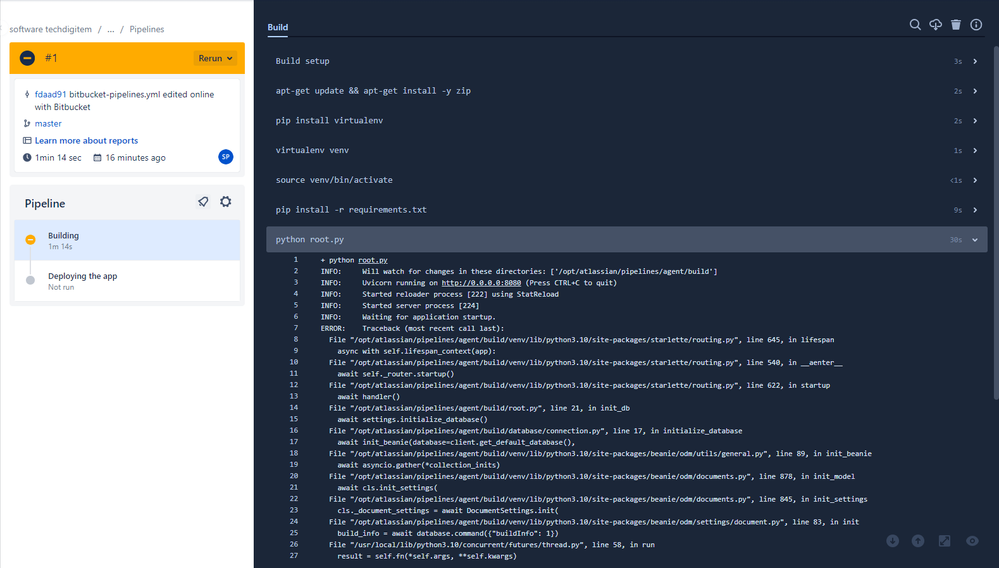Click the branch icon beside master

coord(27,124)
